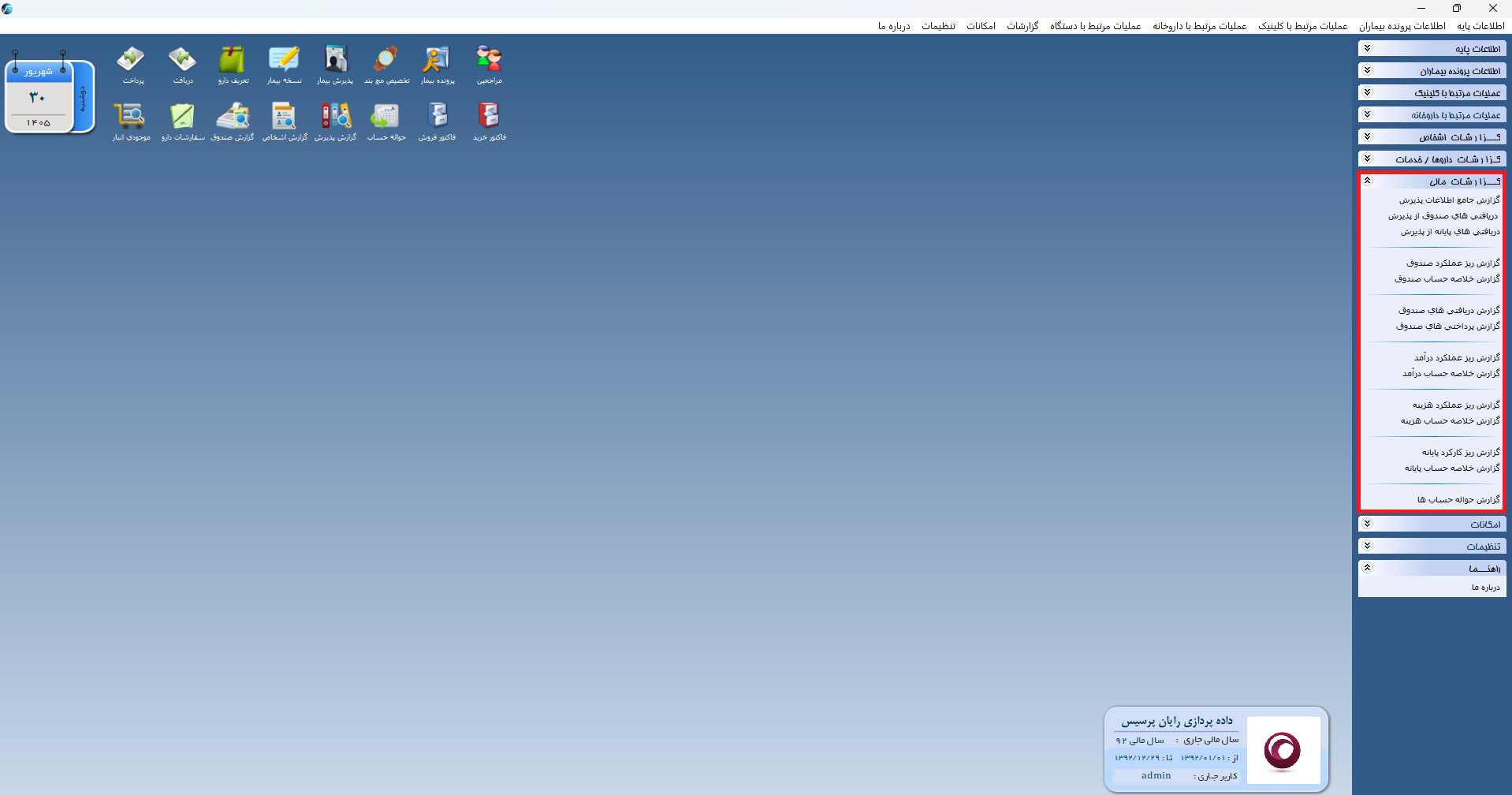Collapse the گزارشات مالی sidebar panel
Image resolution: width=1512 pixels, height=795 pixels.
[x=1432, y=181]
